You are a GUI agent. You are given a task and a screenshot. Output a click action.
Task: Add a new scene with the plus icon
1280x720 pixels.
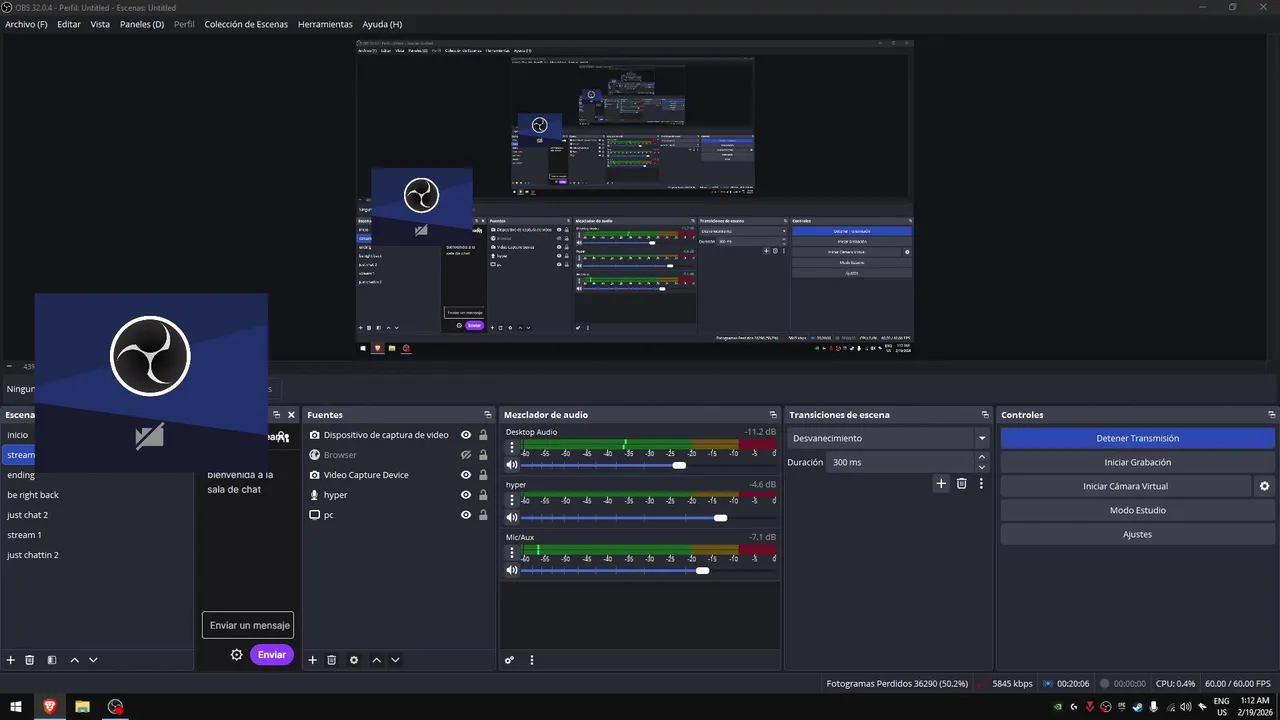point(11,660)
